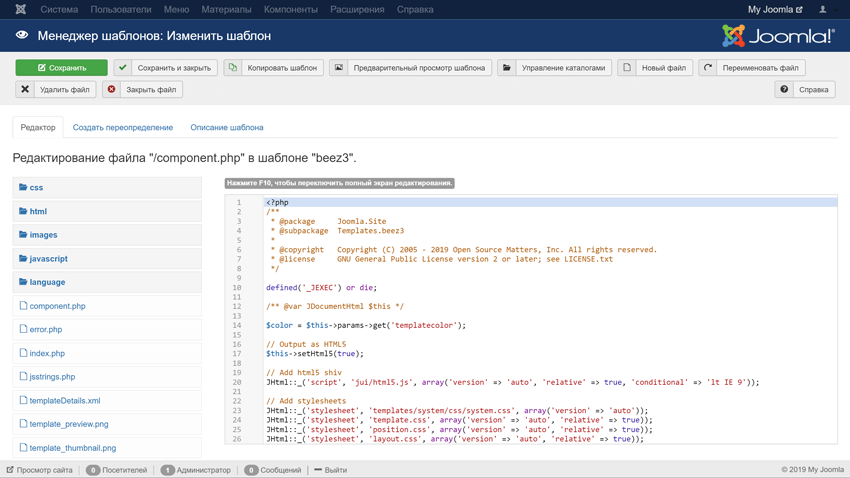Switch to Создать переопределение tab
Image resolution: width=850 pixels, height=478 pixels.
tap(123, 127)
